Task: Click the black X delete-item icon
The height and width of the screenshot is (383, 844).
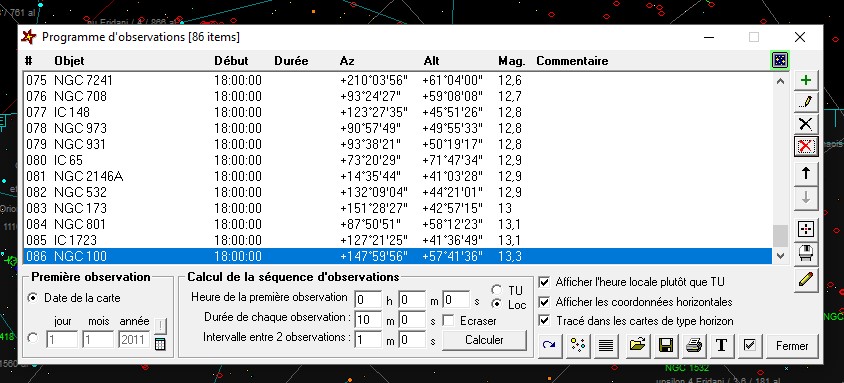Action: (x=806, y=124)
